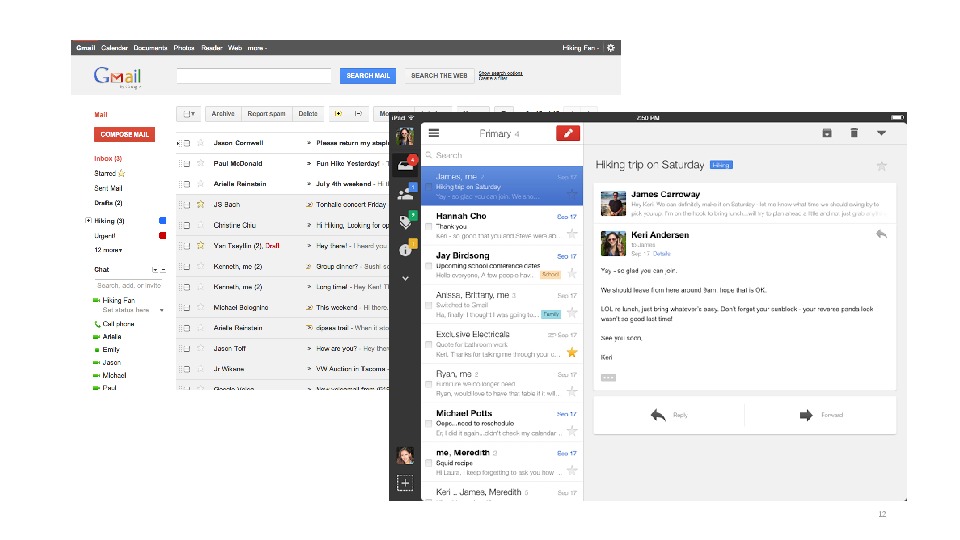
Task: Expand the 12 more labels list
Action: click(x=108, y=250)
